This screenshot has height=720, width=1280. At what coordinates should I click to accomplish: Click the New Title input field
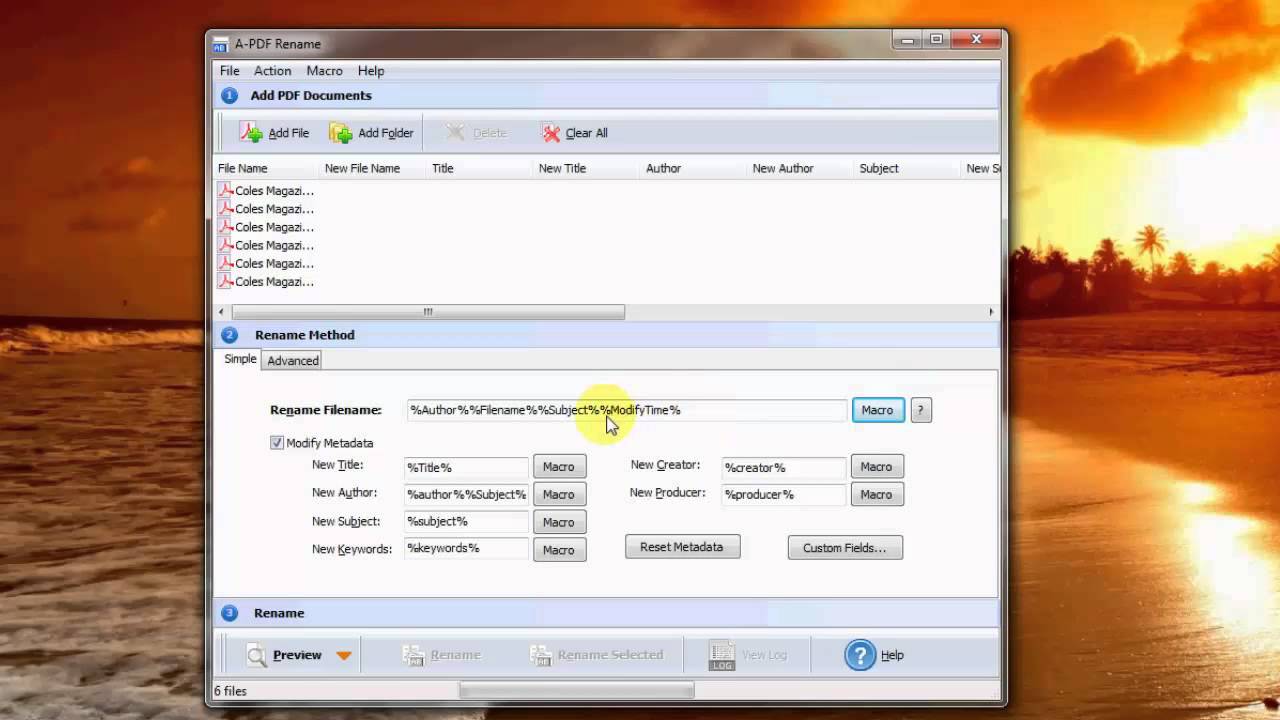point(466,467)
